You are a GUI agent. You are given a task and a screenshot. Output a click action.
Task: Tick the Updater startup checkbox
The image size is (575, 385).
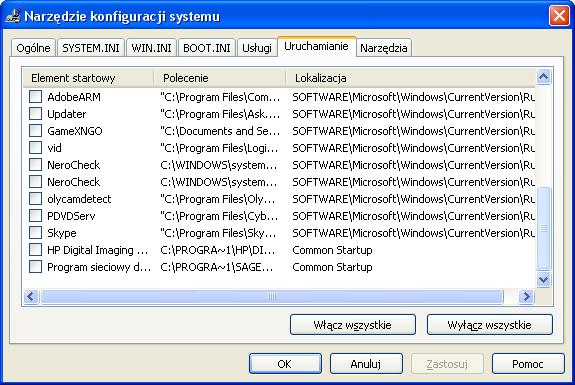pos(35,114)
